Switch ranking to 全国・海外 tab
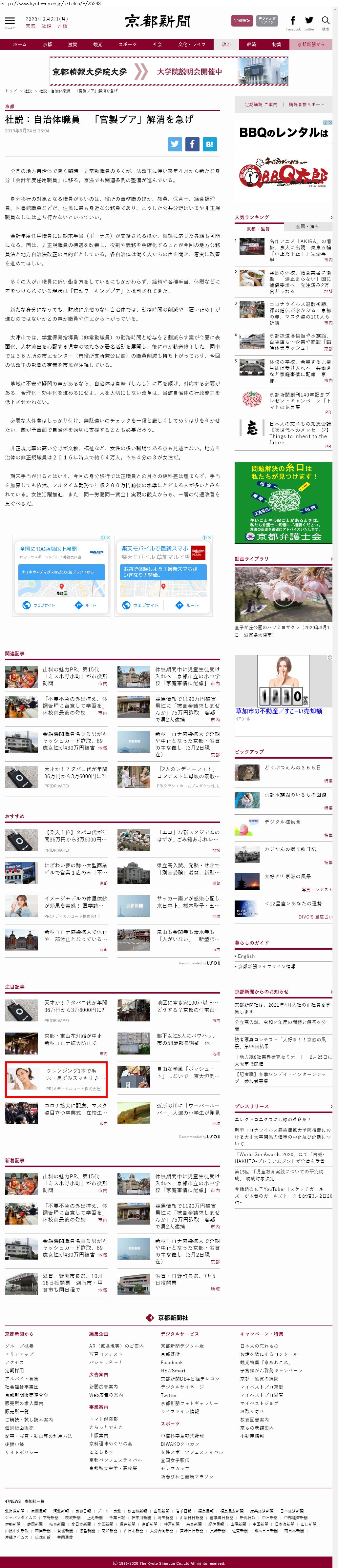338x1568 pixels. pos(307,226)
